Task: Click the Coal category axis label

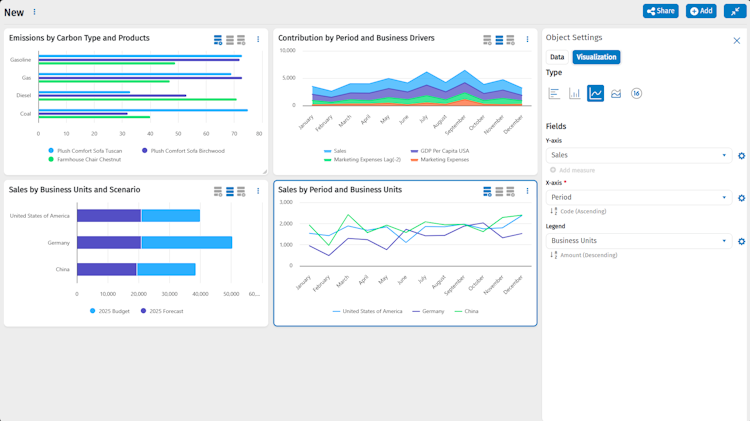Action: (x=25, y=113)
